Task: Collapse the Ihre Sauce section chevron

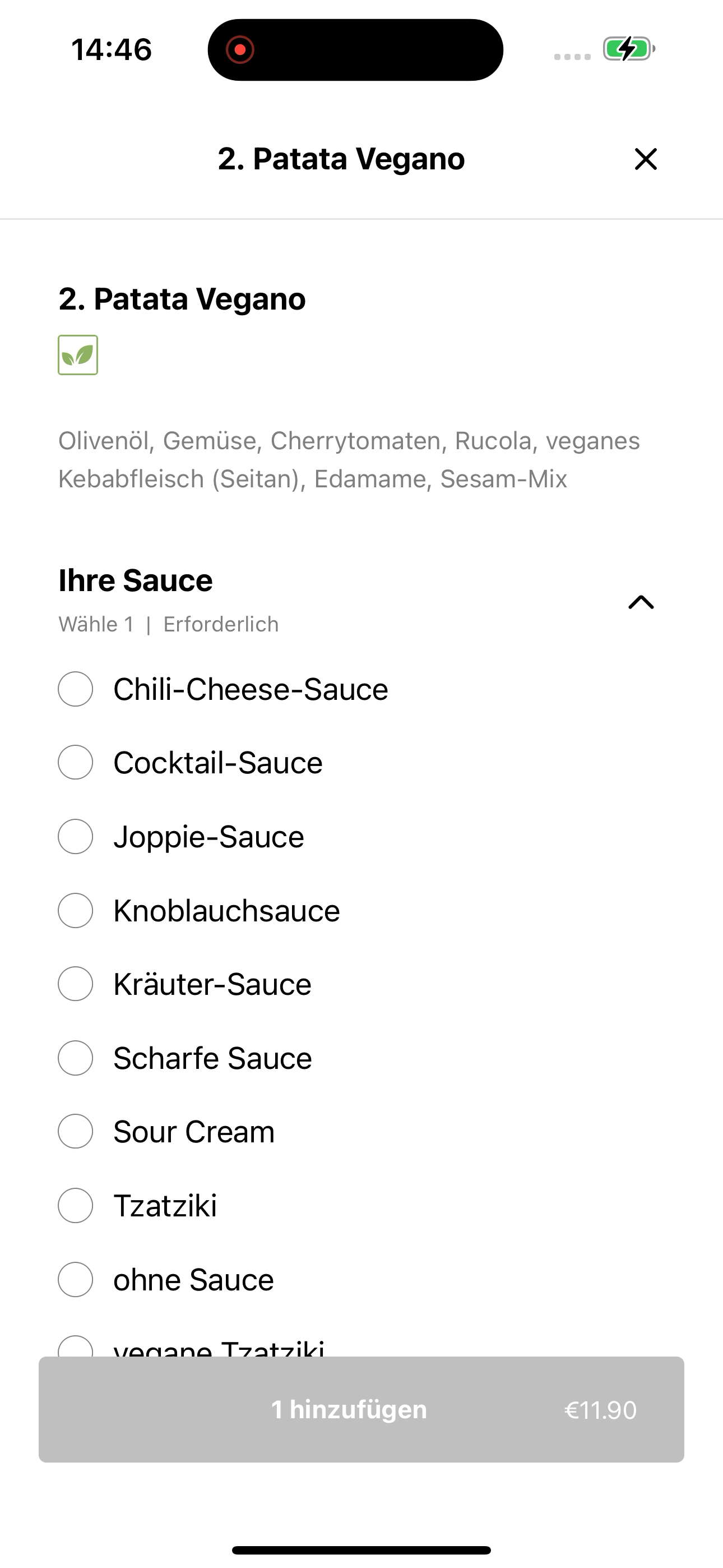Action: [x=641, y=602]
